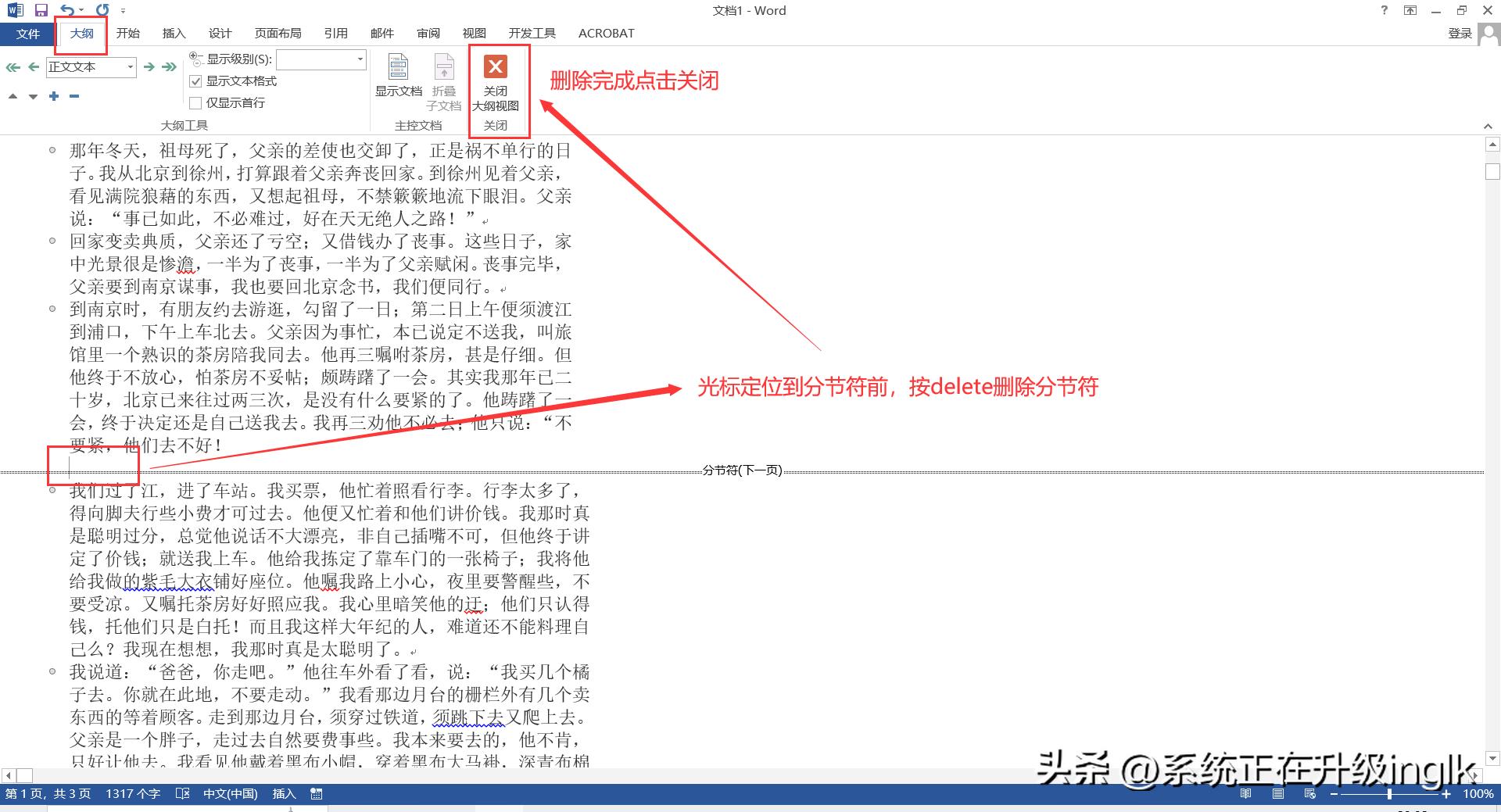
Task: Open ribbon display options icon
Action: coord(1410,10)
